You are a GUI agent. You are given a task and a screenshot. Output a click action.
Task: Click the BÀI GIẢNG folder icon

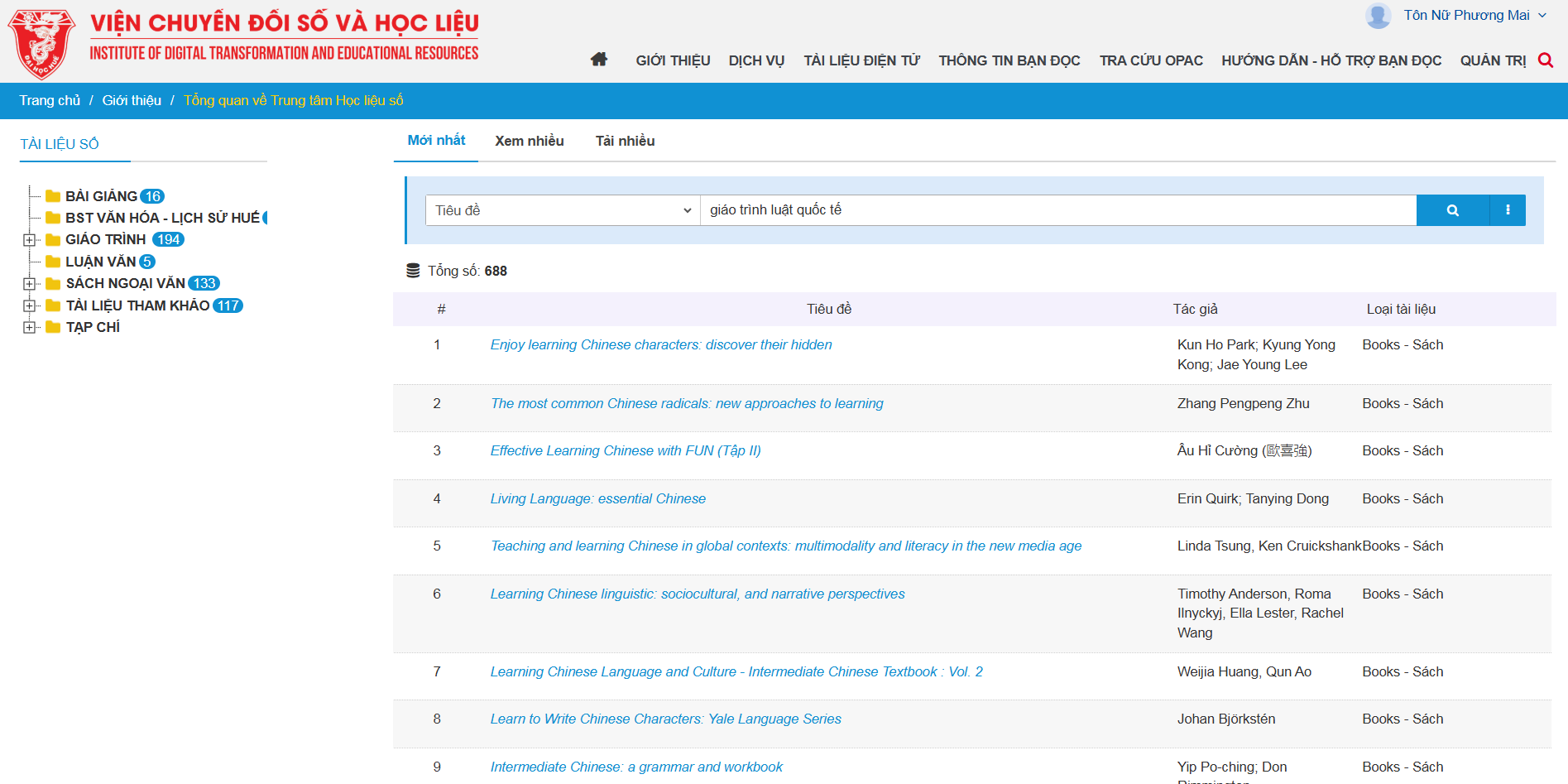pyautogui.click(x=53, y=196)
